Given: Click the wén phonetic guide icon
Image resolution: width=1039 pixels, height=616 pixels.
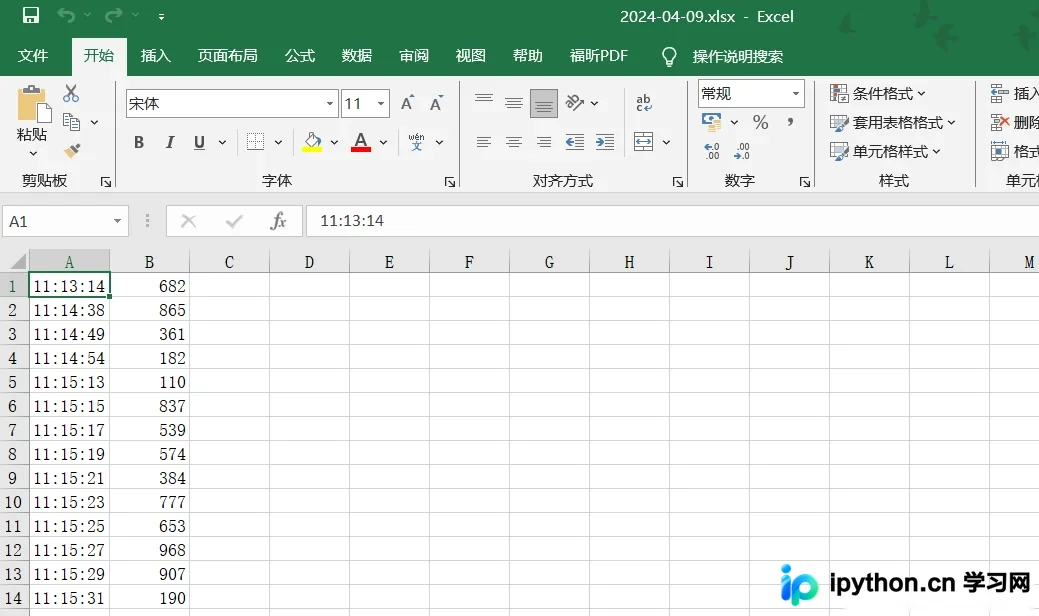Looking at the screenshot, I should (x=416, y=142).
